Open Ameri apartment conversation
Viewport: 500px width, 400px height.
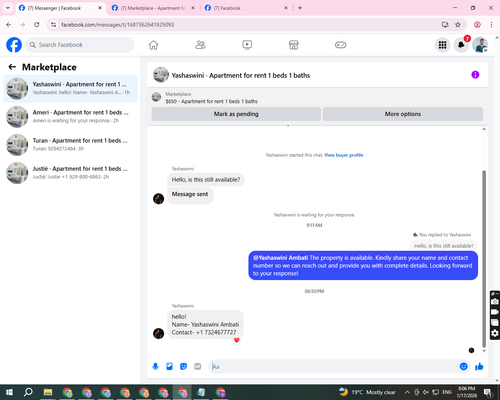[70, 116]
